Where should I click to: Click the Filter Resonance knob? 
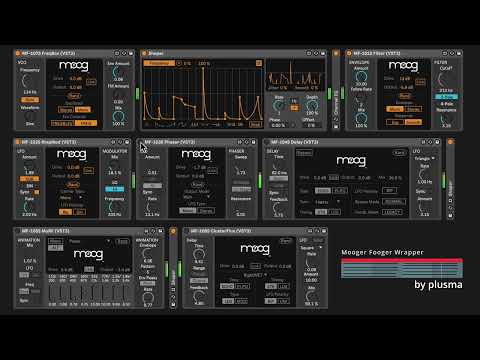pos(445,119)
